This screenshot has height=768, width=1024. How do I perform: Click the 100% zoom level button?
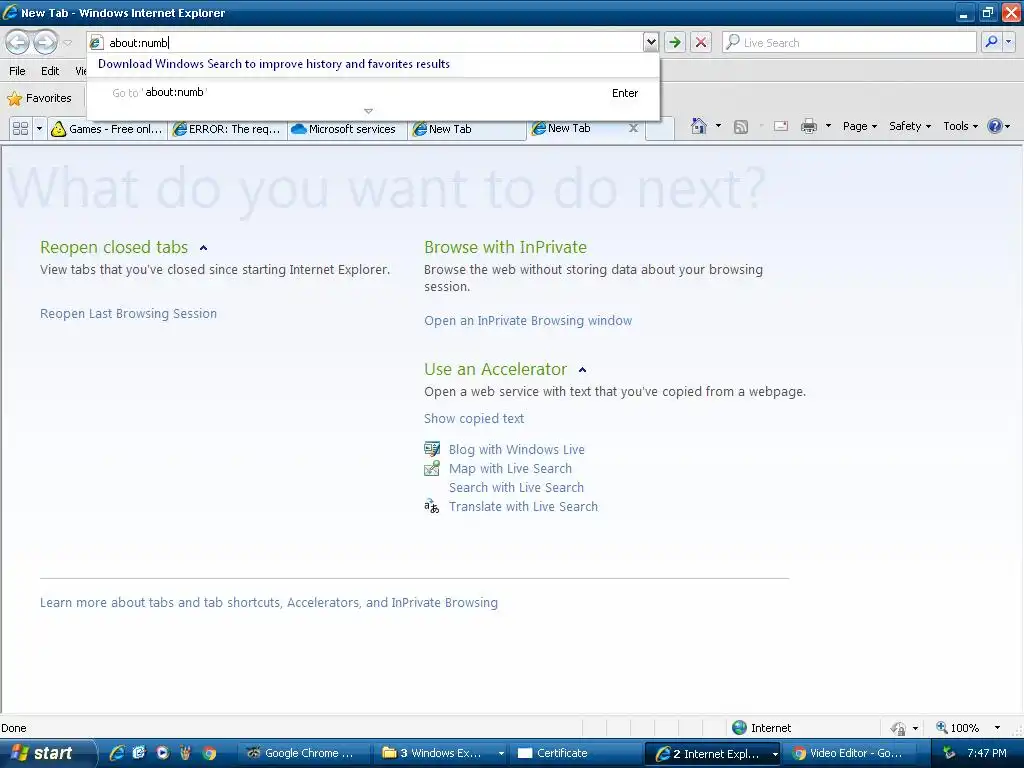click(x=957, y=728)
